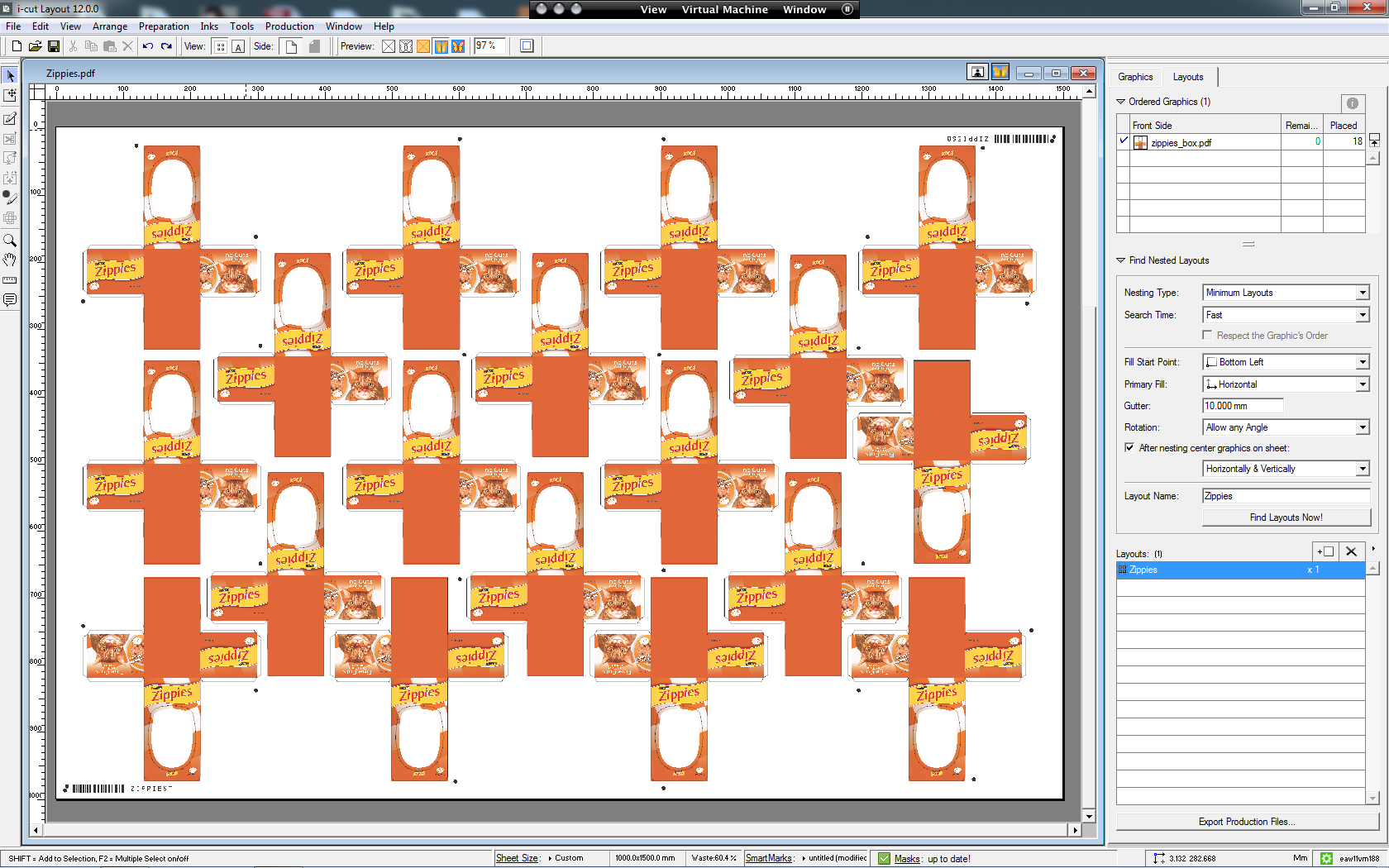Open file with the folder icon

[35, 46]
